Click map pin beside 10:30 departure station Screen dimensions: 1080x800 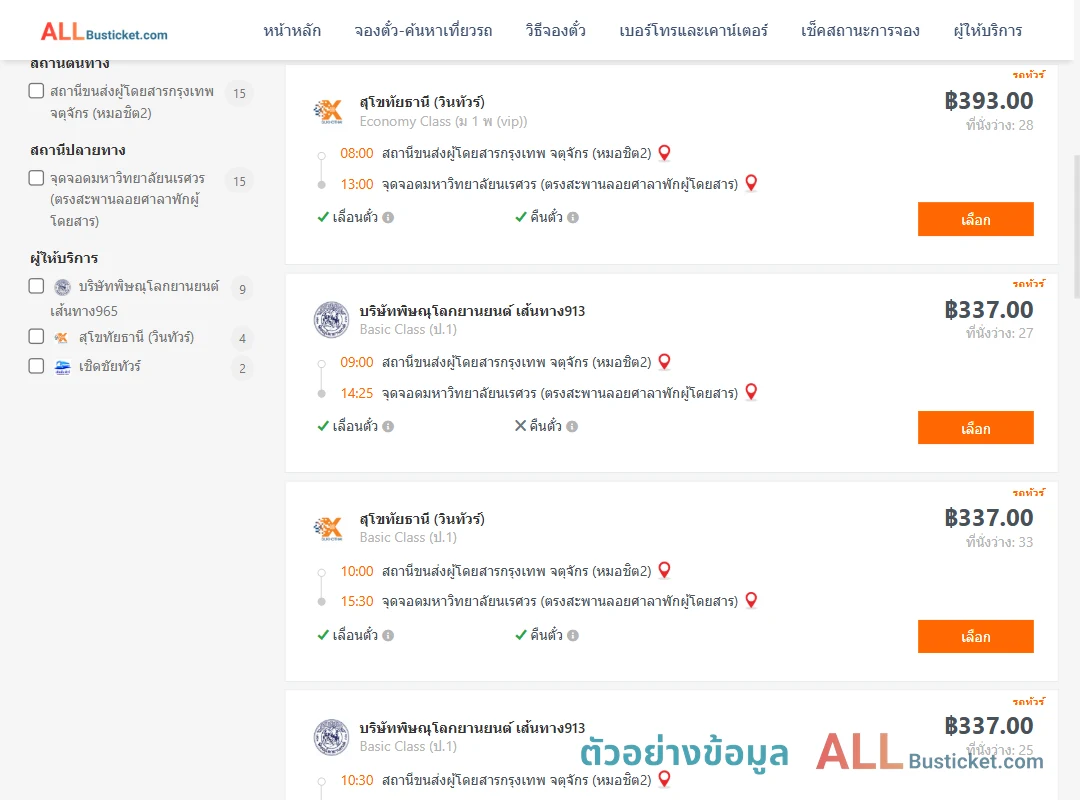pyautogui.click(x=665, y=779)
